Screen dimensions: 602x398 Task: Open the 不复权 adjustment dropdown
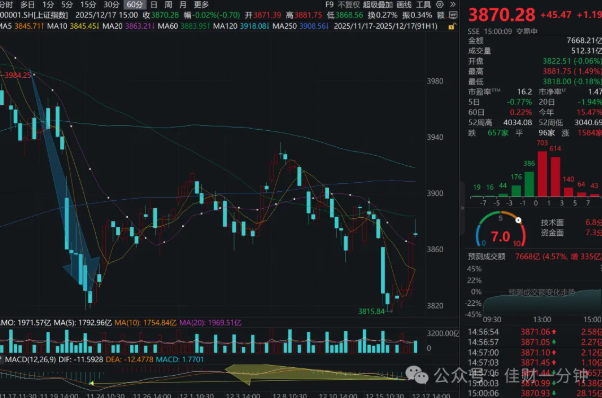348,5
